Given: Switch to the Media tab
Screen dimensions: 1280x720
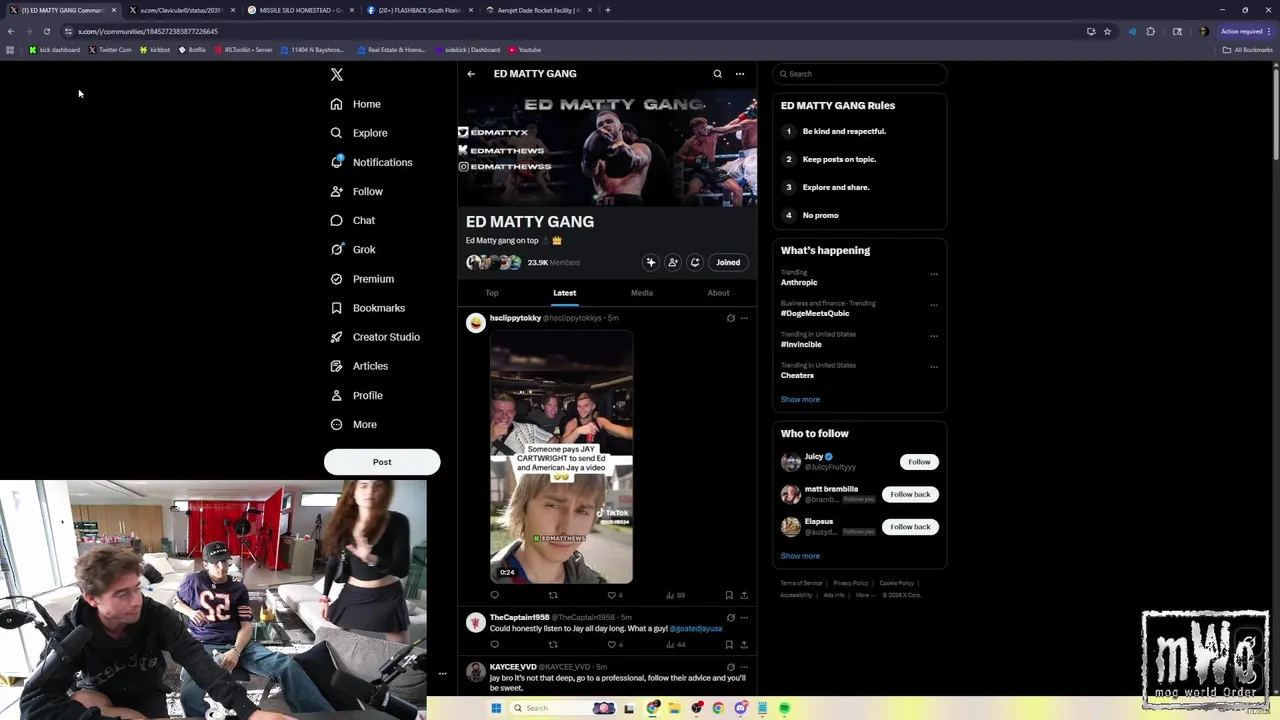Looking at the screenshot, I should coord(642,293).
